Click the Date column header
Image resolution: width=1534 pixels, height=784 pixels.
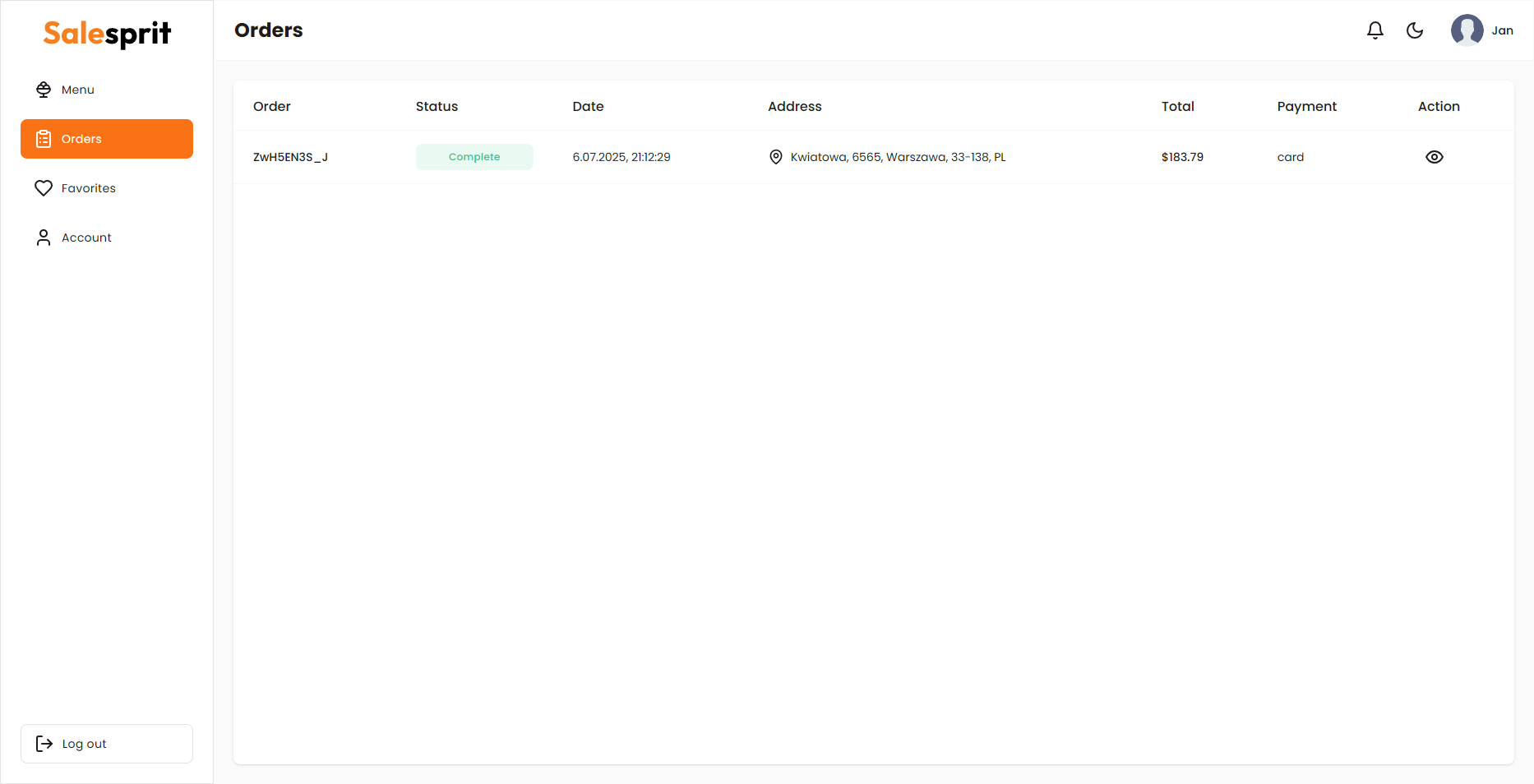click(x=588, y=106)
